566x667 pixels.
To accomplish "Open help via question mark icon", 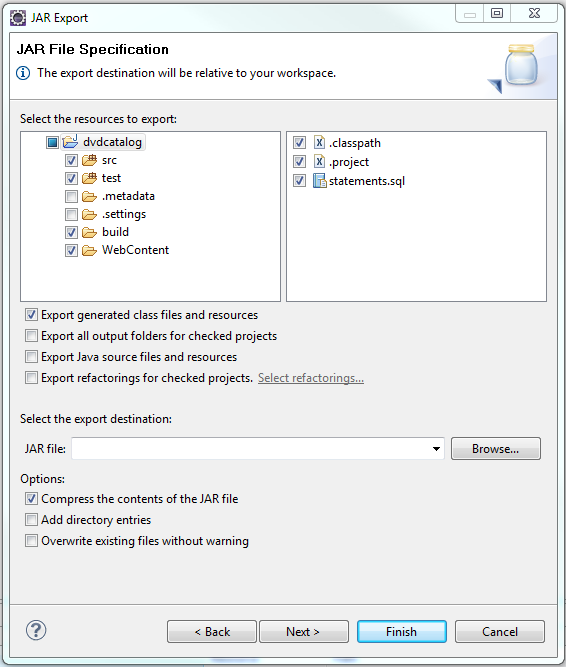I will click(x=36, y=630).
